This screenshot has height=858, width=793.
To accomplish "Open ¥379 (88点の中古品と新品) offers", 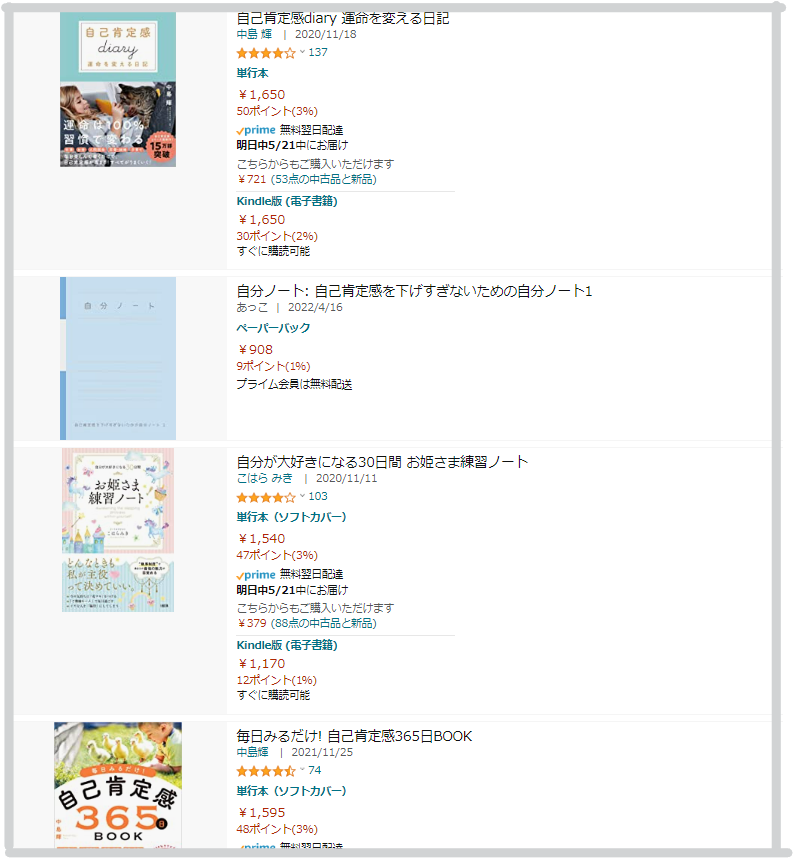I will coord(306,623).
